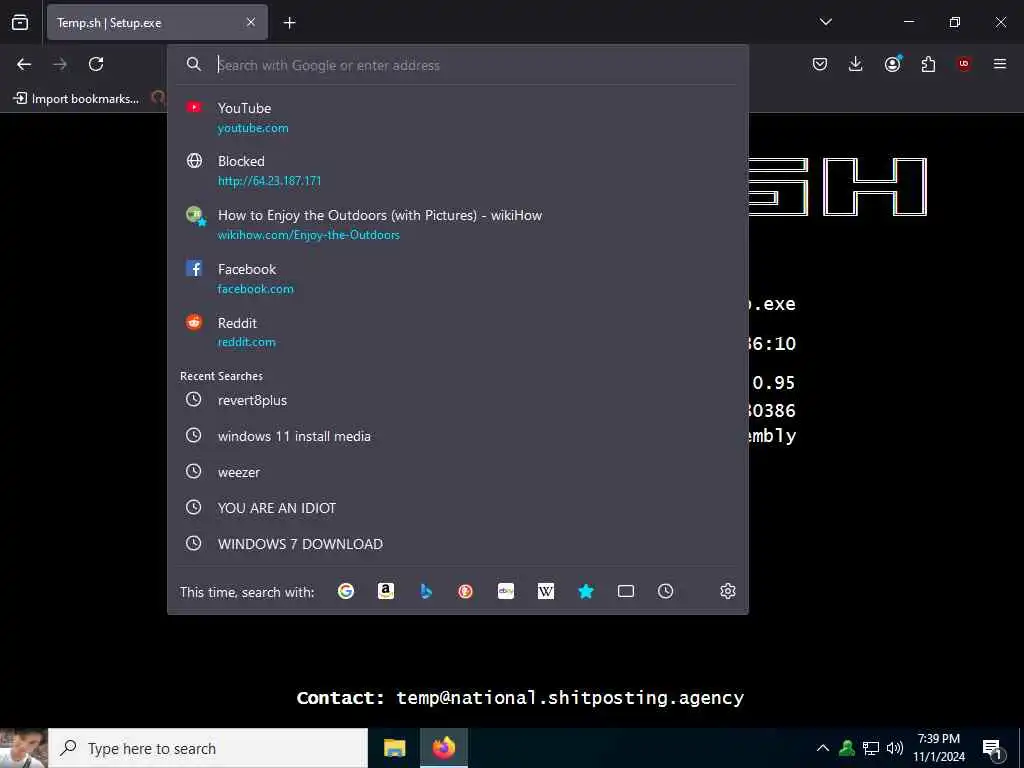
Task: Open the Firefox application menu
Action: click(x=1000, y=64)
